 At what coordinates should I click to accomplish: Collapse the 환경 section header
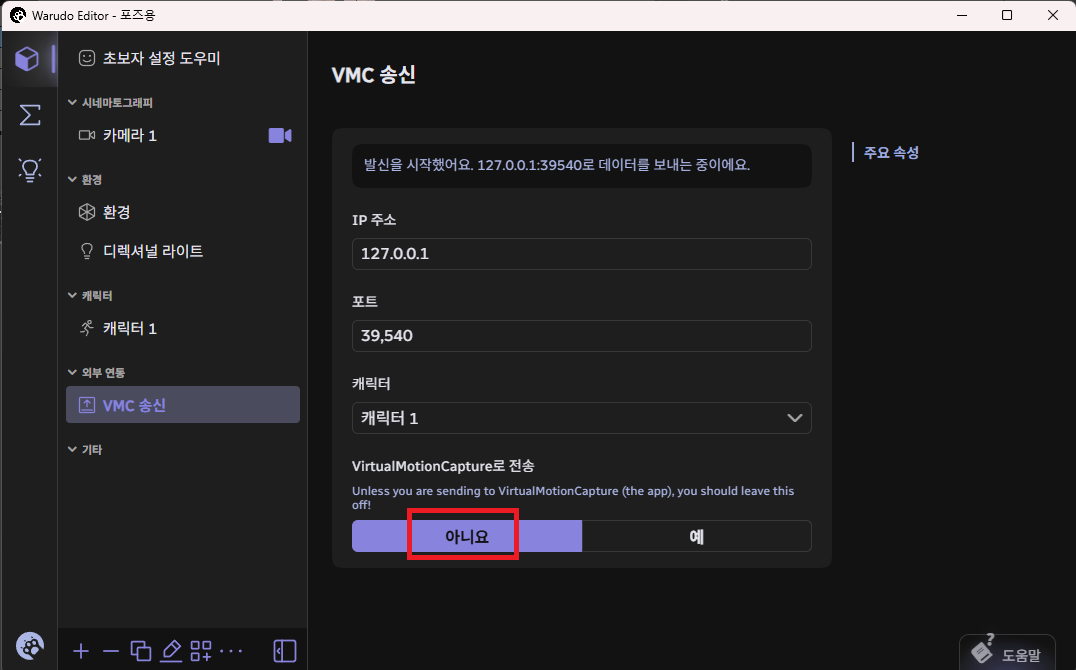(85, 179)
